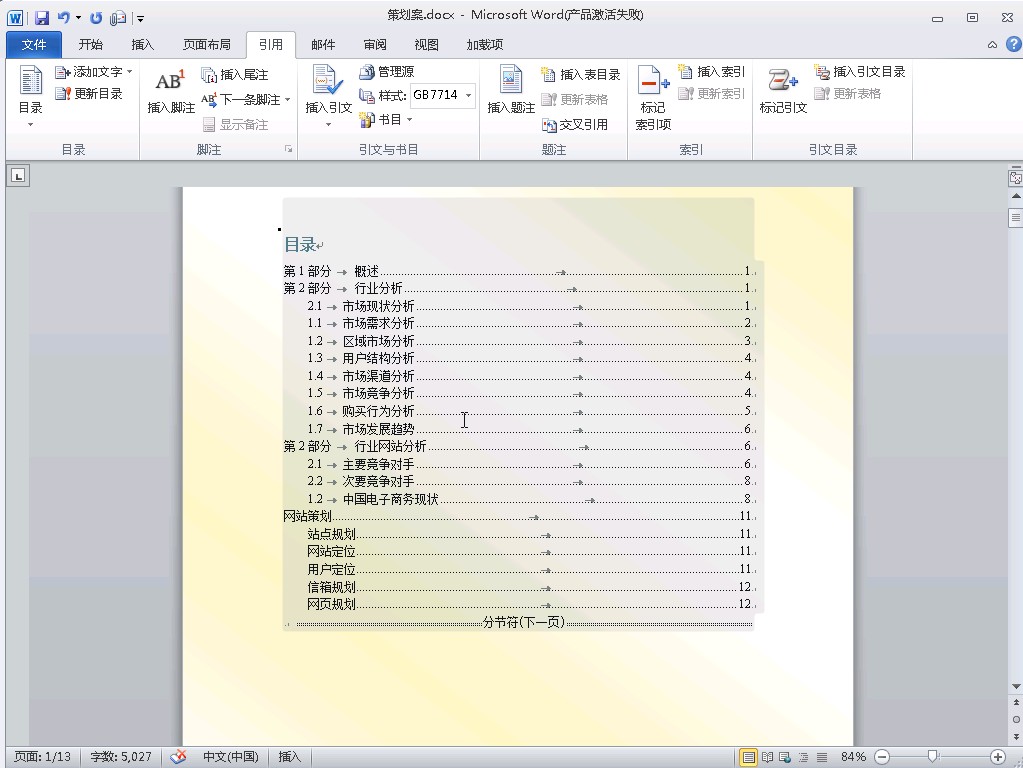Open the Page Layout (页面布局) tab

pyautogui.click(x=206, y=45)
